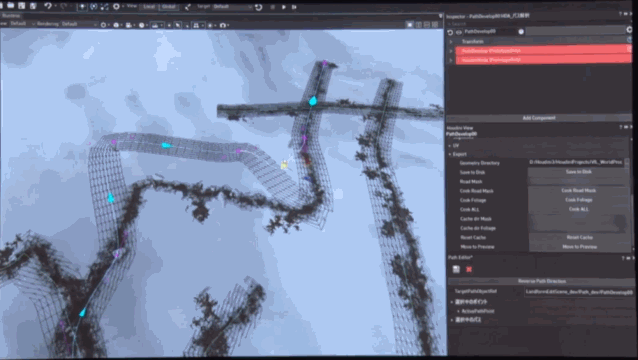Click the step-forward playback icon
This screenshot has height=360, width=638.
[x=294, y=7]
